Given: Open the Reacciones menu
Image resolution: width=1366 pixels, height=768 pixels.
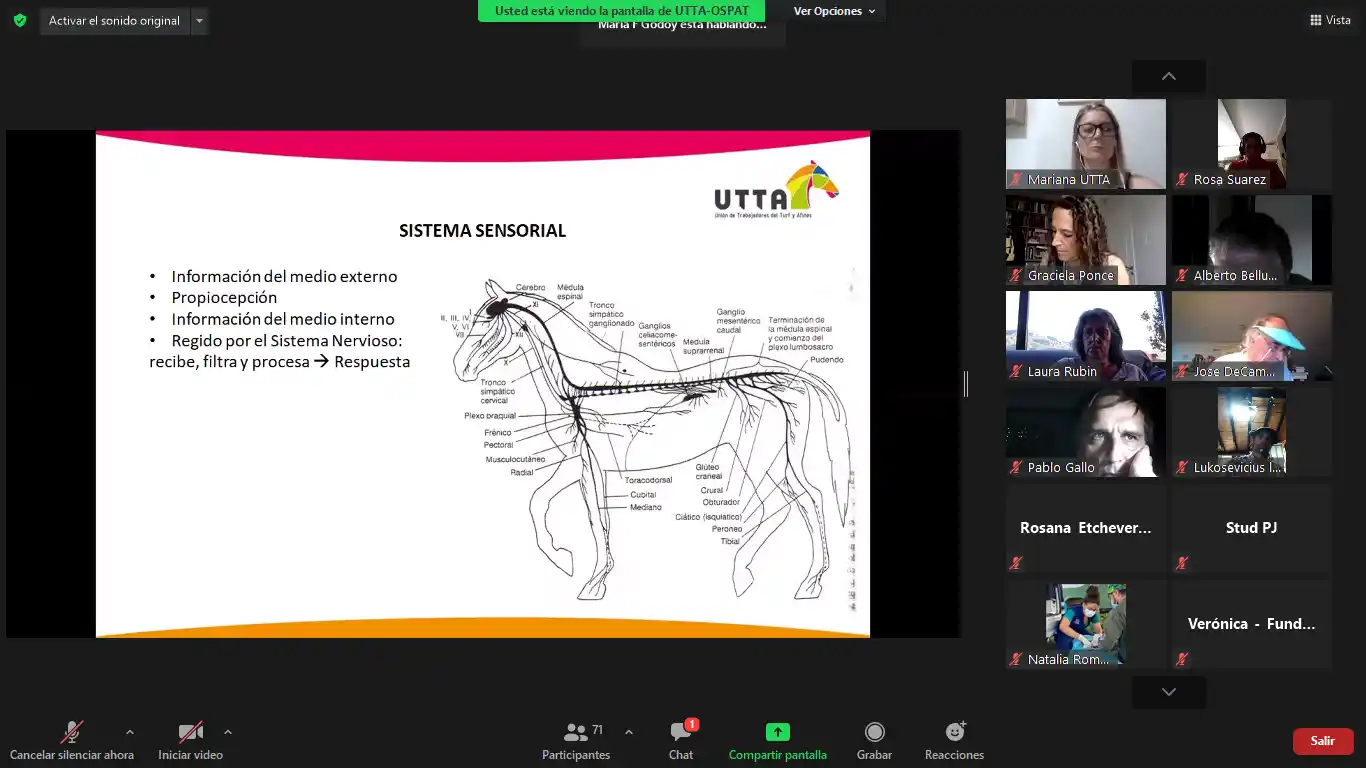Looking at the screenshot, I should point(954,741).
